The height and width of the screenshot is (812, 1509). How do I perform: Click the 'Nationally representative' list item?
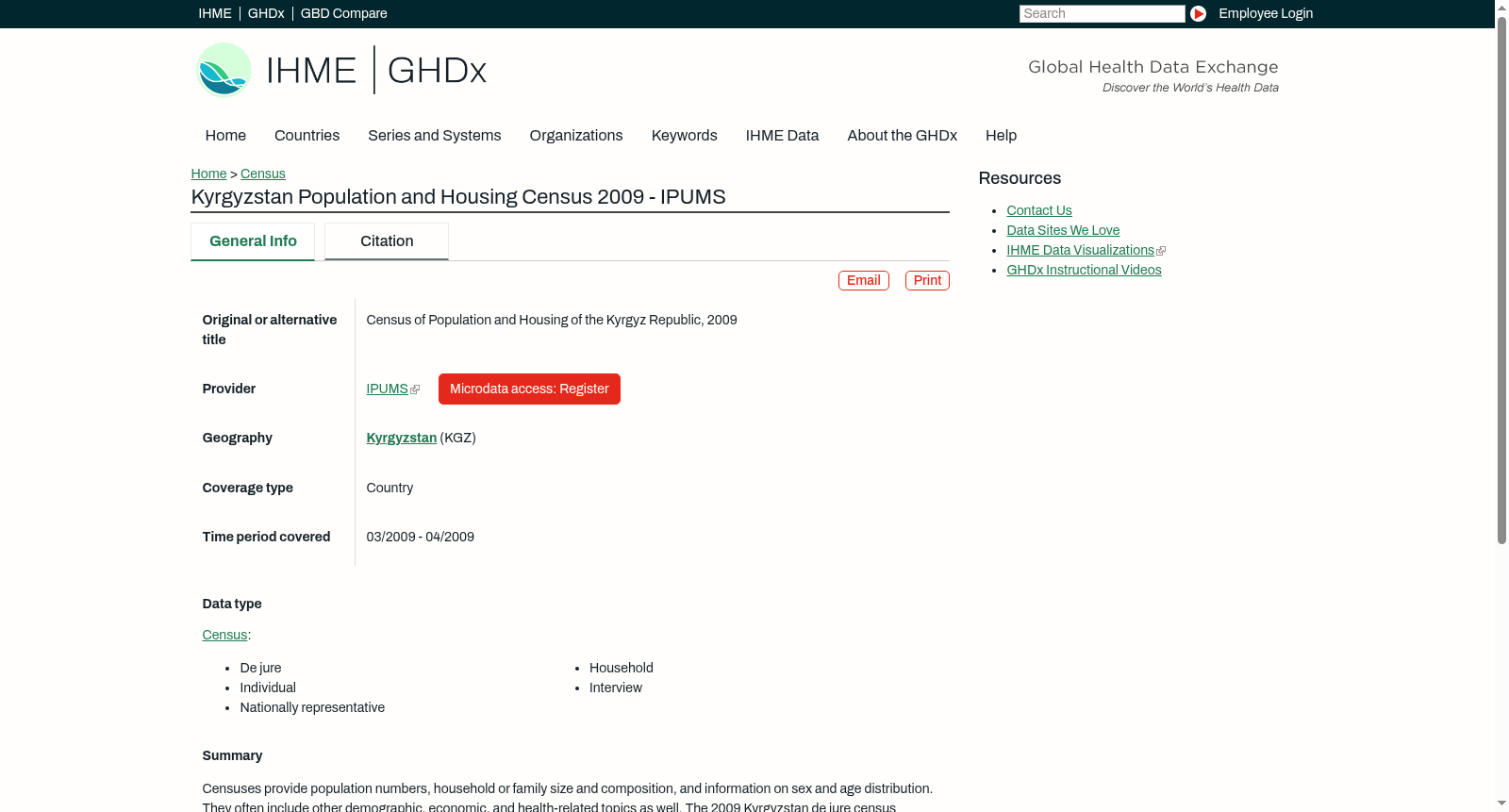312,707
